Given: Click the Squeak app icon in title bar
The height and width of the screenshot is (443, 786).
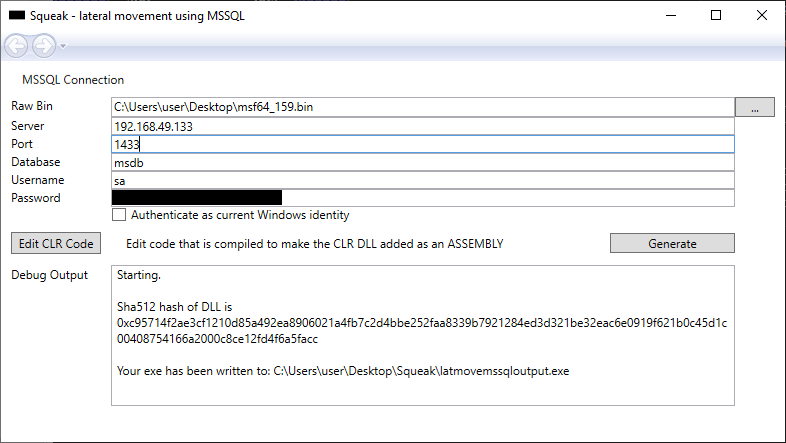Looking at the screenshot, I should pyautogui.click(x=17, y=15).
